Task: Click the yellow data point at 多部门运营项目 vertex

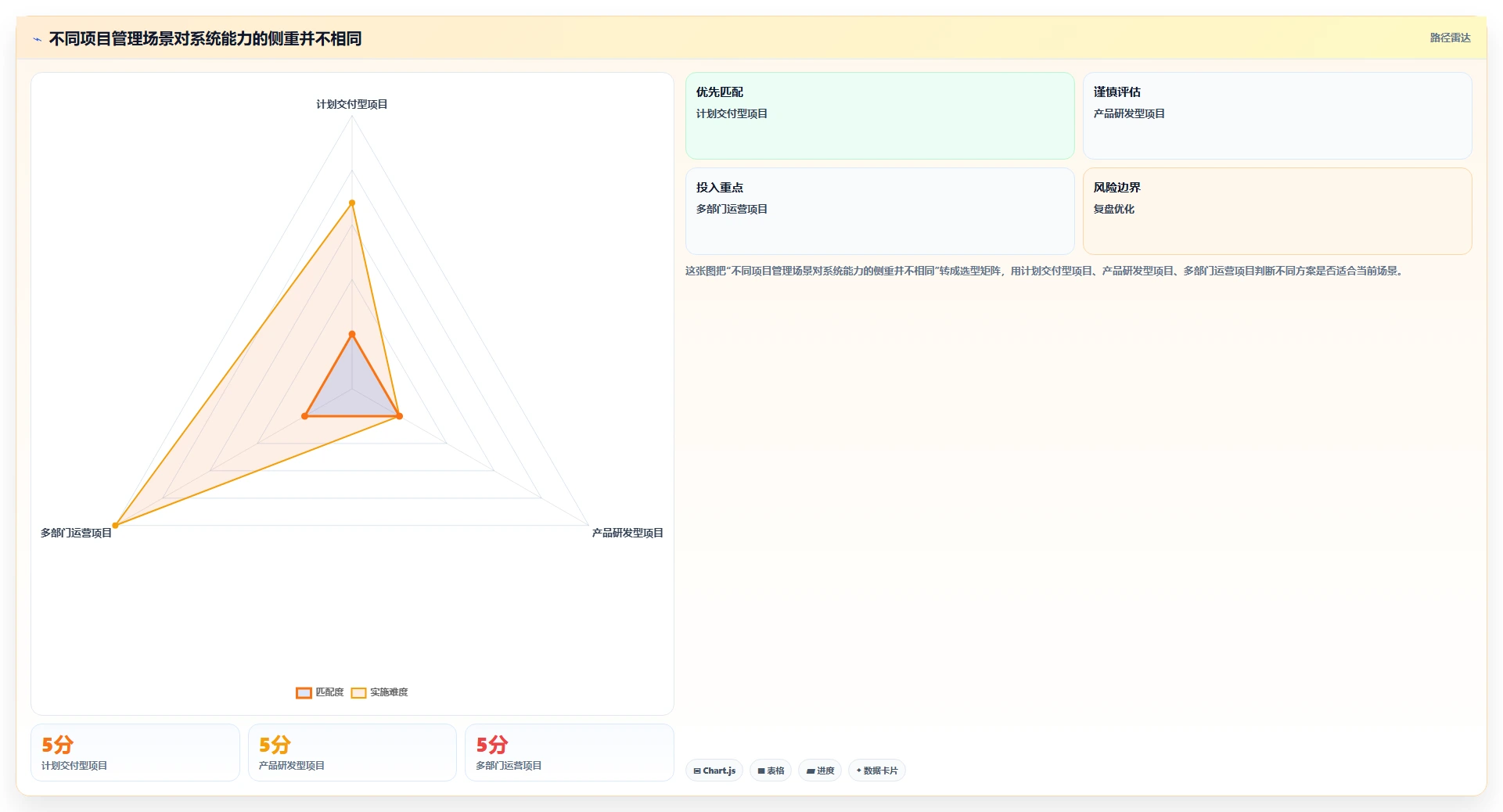Action: point(115,525)
